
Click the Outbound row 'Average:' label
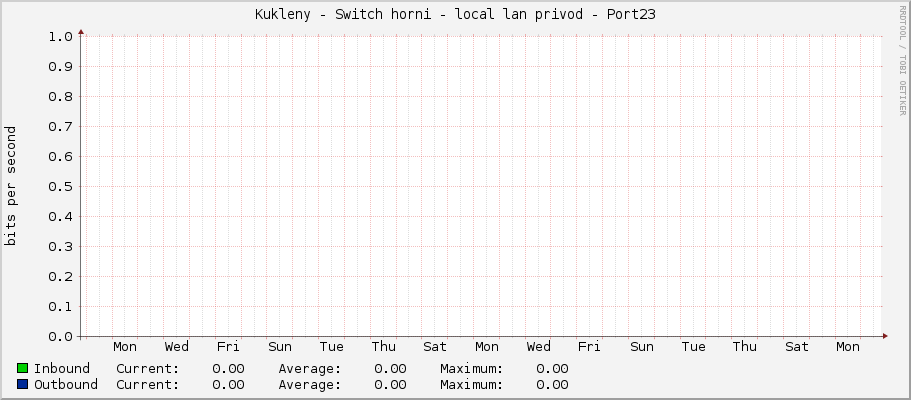pos(310,385)
